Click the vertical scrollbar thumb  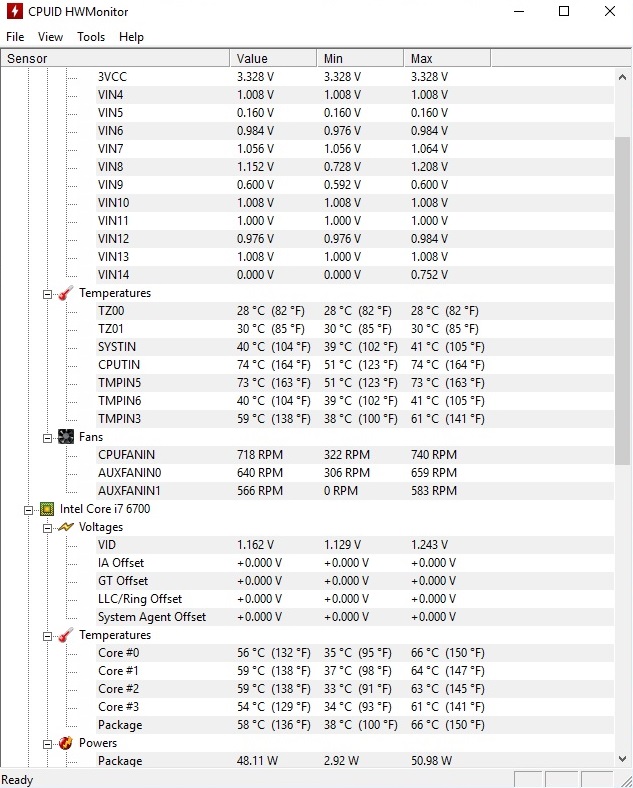coord(622,301)
